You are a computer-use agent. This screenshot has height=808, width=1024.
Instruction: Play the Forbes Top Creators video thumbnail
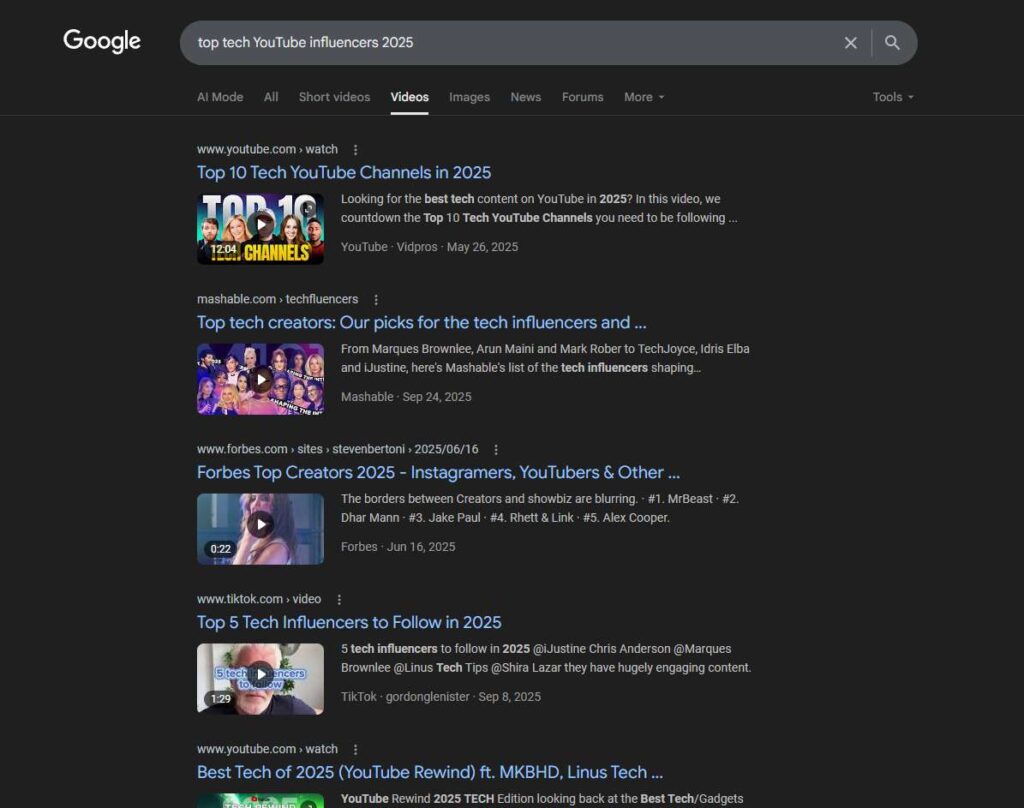click(x=261, y=528)
